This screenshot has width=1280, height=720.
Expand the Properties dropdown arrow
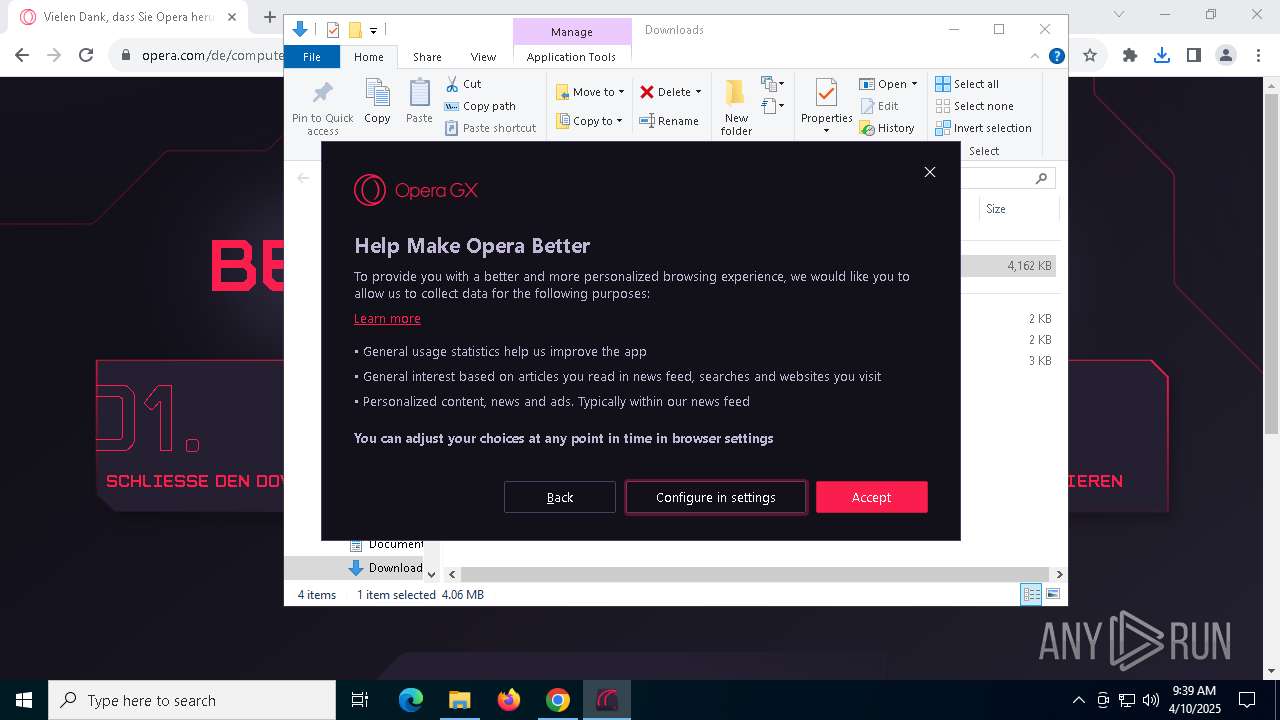(826, 131)
